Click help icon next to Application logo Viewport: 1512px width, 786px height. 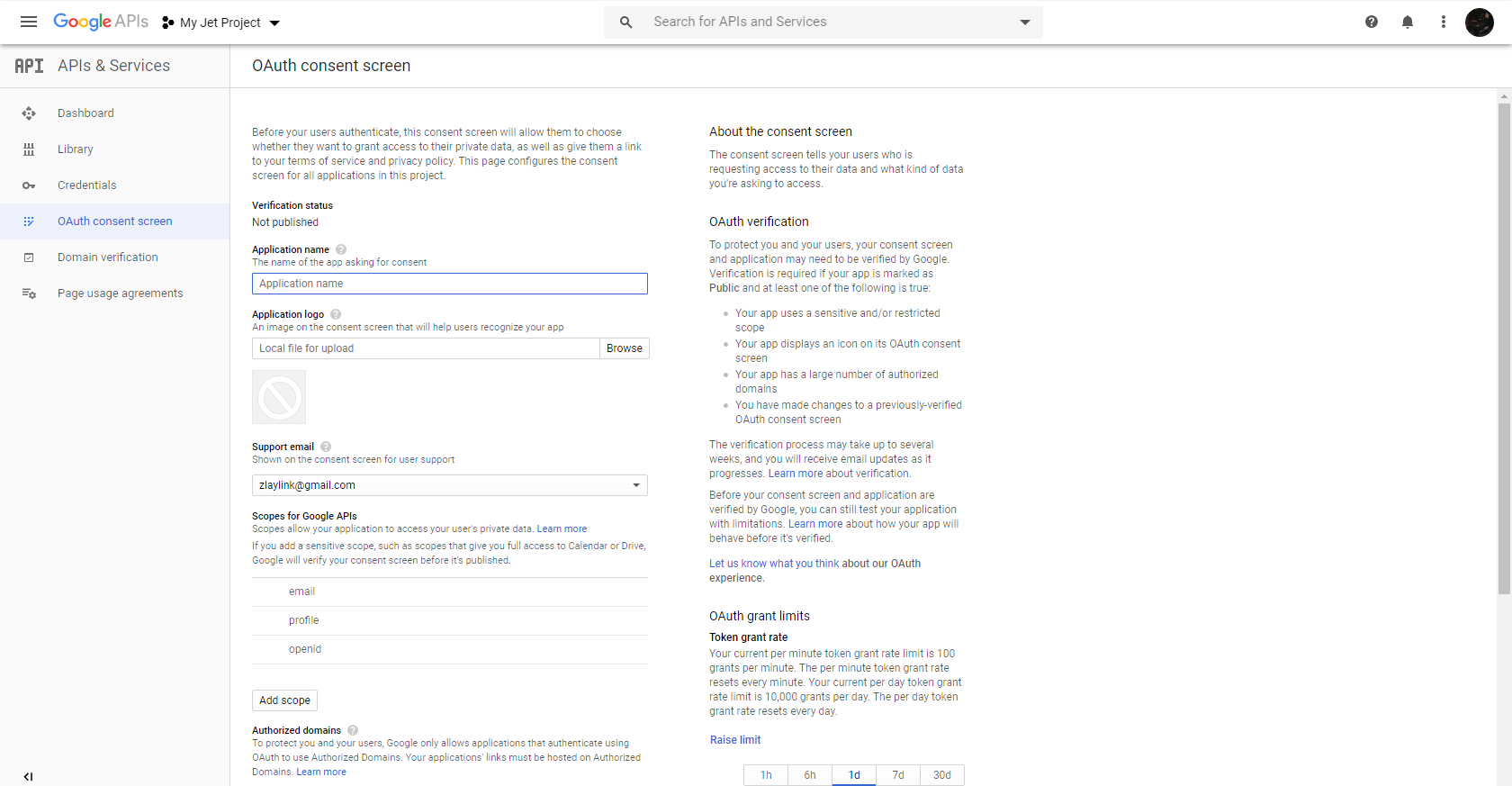(x=336, y=314)
